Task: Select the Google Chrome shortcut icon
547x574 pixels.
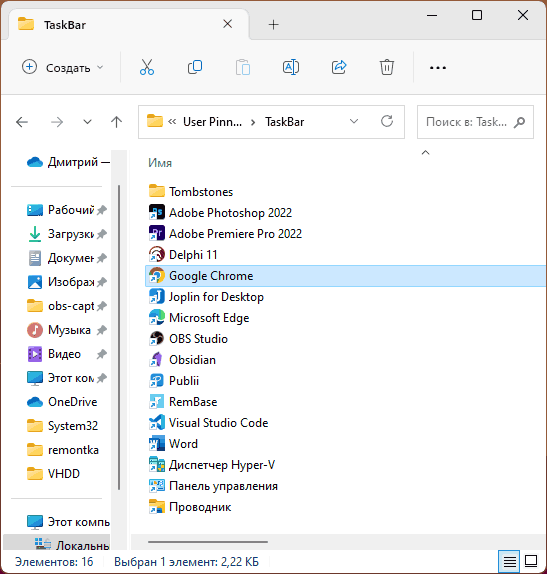Action: point(157,275)
